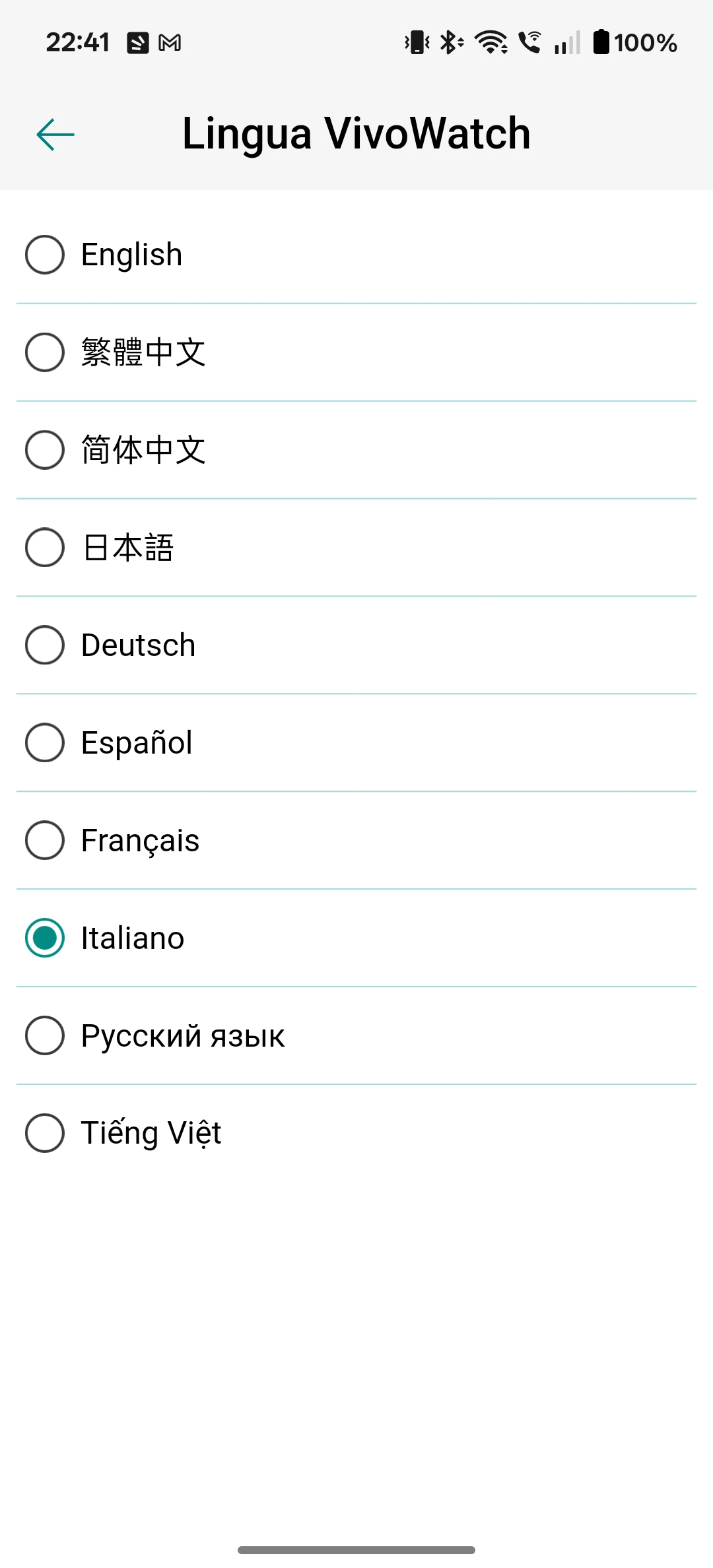Tap the vibrate mode icon
This screenshot has height=1568, width=713.
(x=417, y=43)
